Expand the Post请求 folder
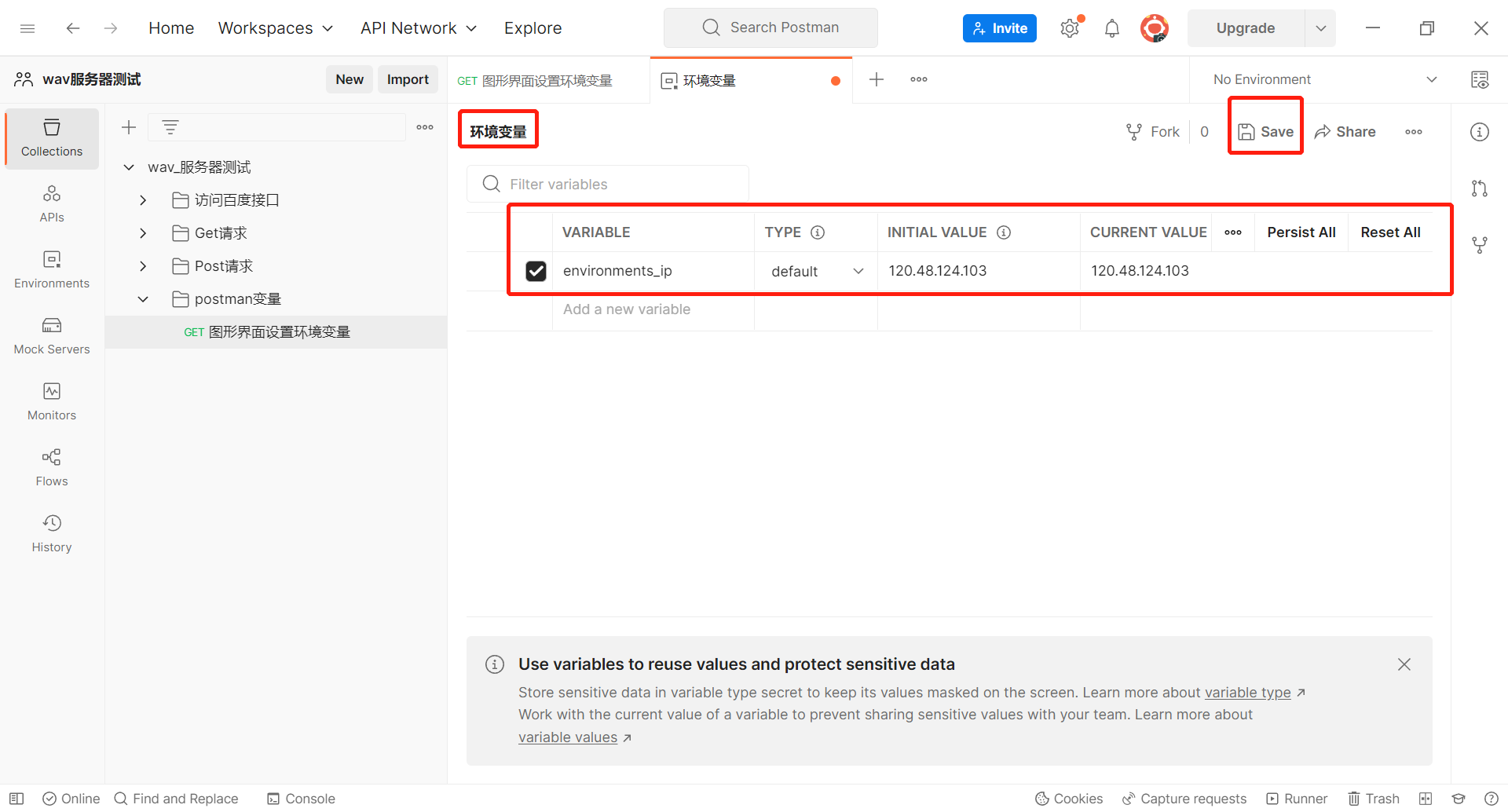This screenshot has width=1508, height=812. point(143,266)
